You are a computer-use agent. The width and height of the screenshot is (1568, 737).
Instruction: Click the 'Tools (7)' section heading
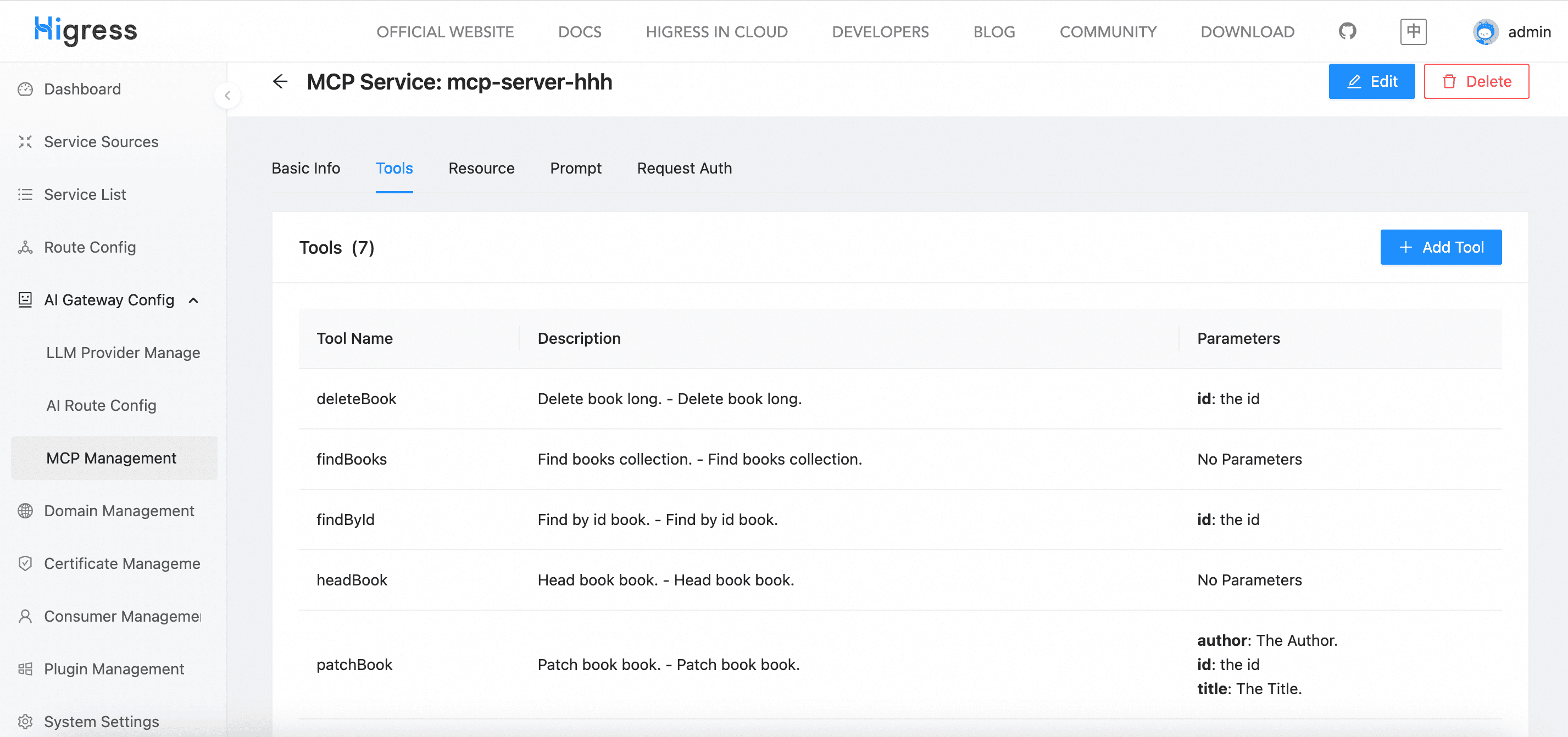click(x=336, y=248)
